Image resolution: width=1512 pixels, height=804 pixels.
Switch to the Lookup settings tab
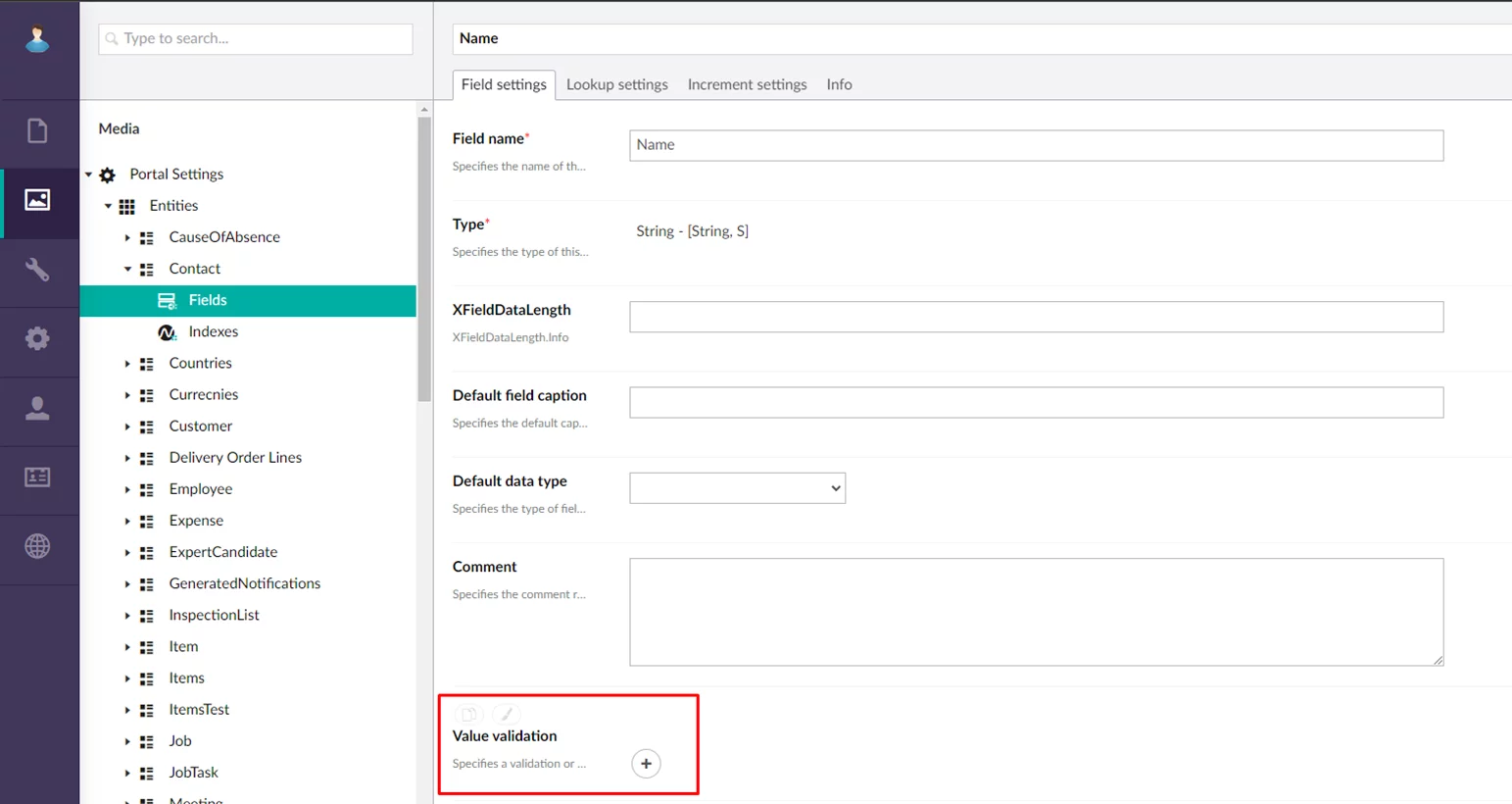point(616,84)
